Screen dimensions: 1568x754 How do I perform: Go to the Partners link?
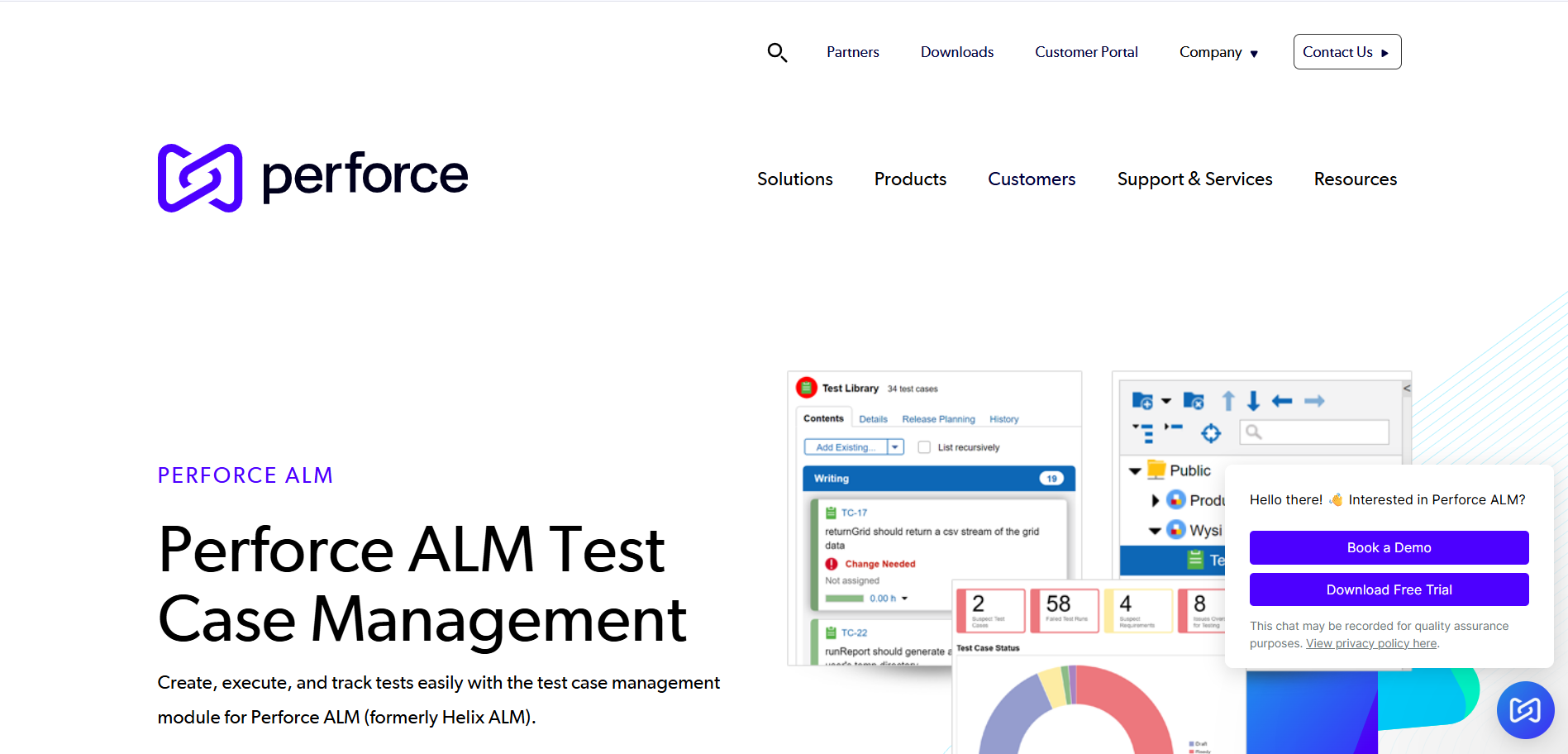853,52
